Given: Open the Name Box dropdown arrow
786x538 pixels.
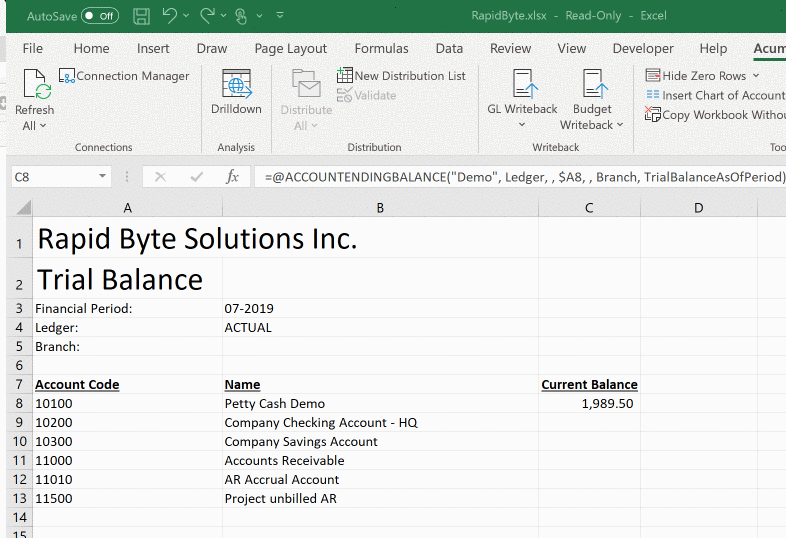Looking at the screenshot, I should click(x=102, y=176).
